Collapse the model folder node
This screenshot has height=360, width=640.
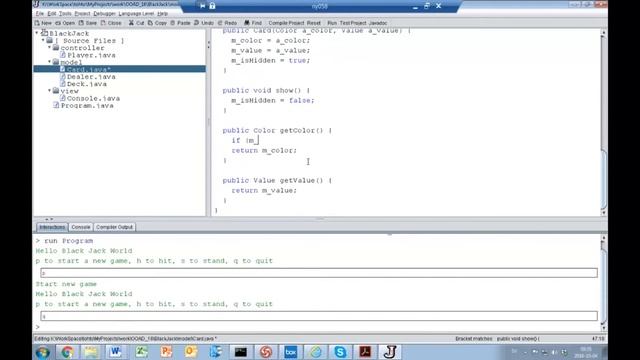[50, 62]
